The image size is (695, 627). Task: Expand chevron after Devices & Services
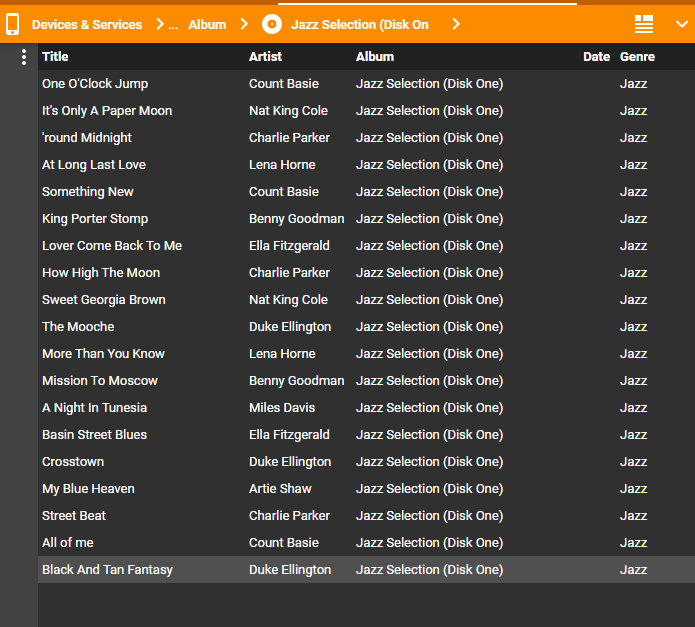160,24
